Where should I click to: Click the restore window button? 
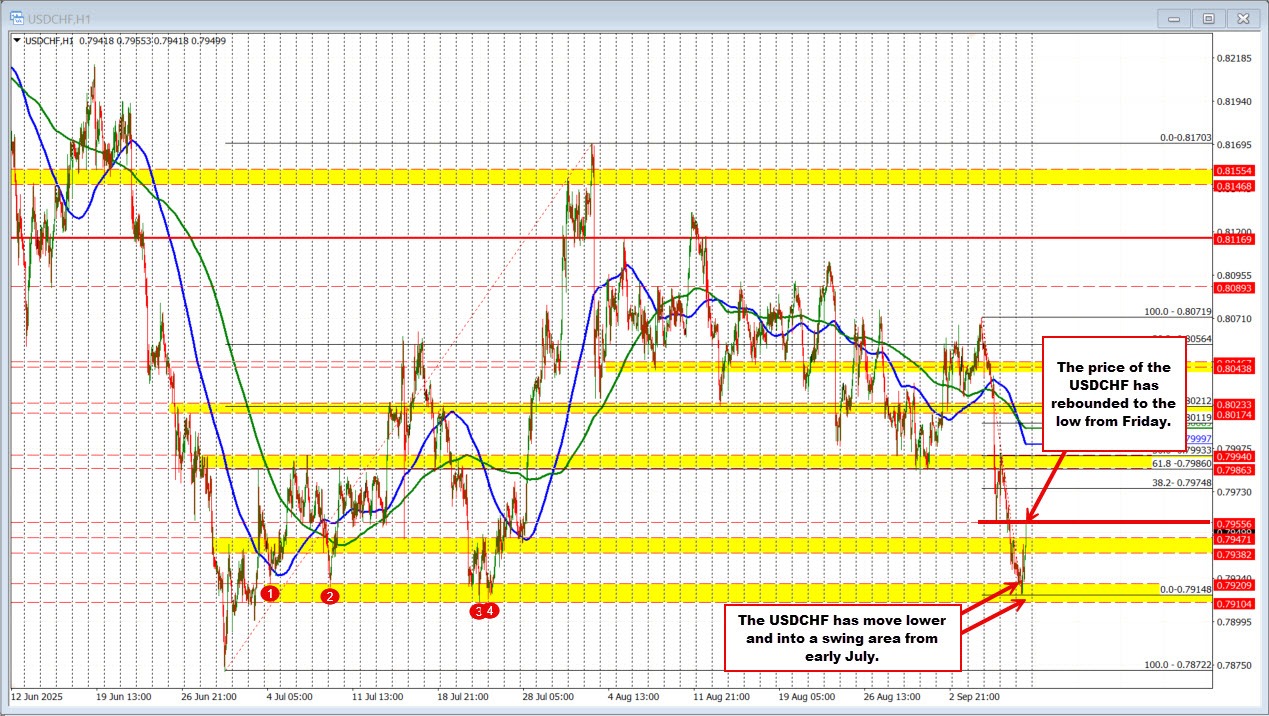pos(1208,18)
